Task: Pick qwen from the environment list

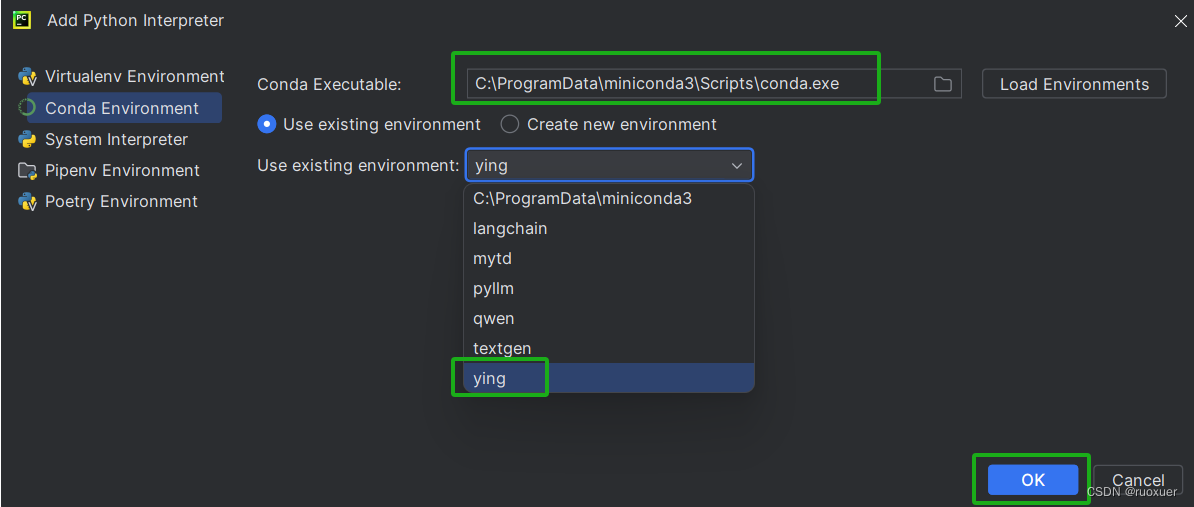Action: tap(609, 318)
